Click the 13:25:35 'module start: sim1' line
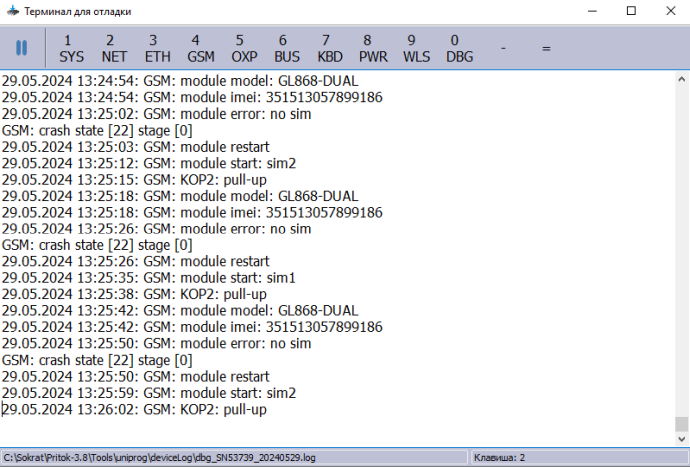 149,278
